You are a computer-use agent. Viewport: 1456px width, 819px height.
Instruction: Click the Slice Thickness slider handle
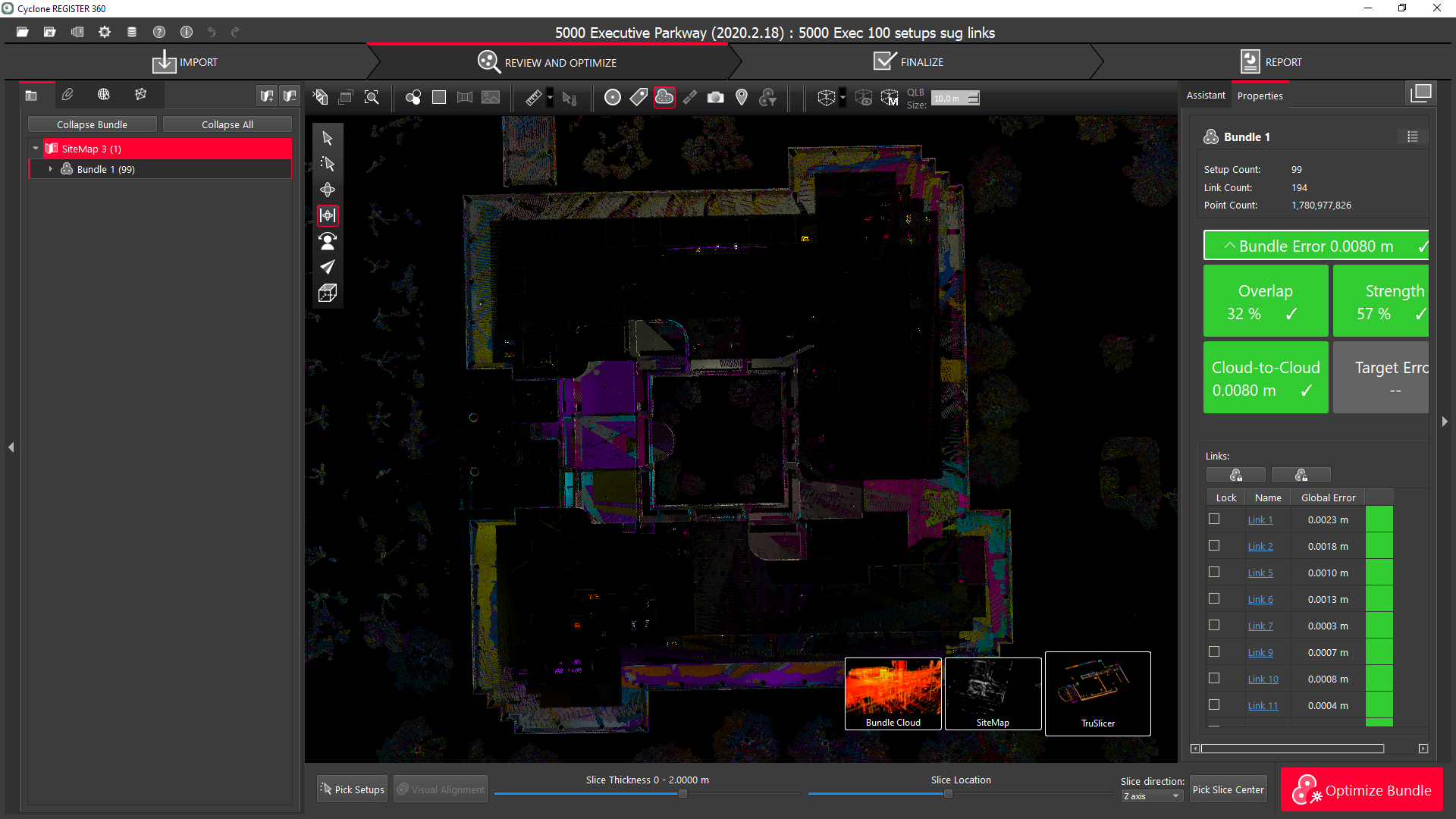682,794
